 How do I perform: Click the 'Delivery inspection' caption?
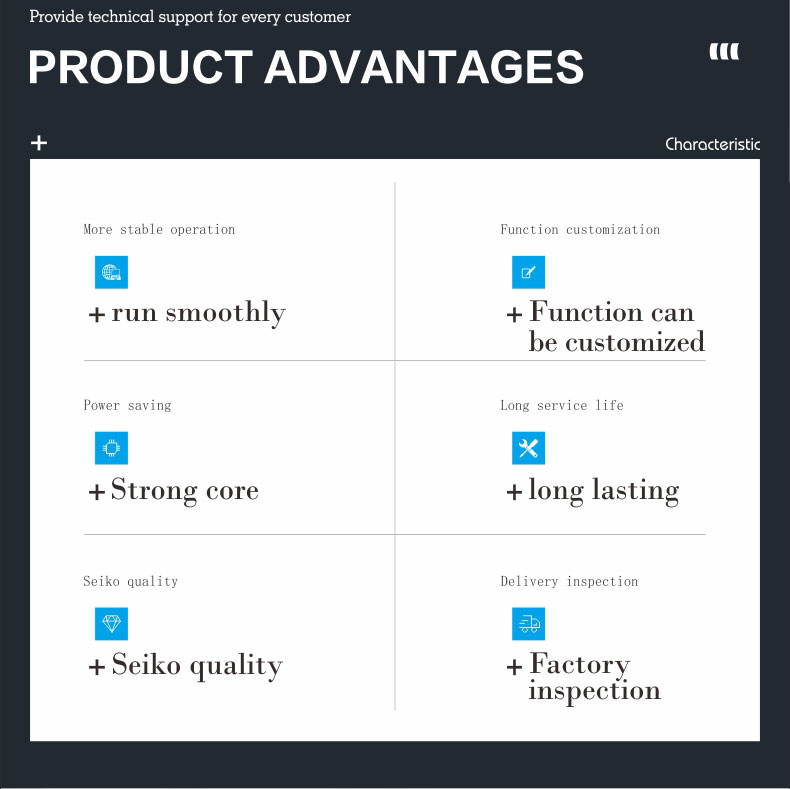(569, 581)
